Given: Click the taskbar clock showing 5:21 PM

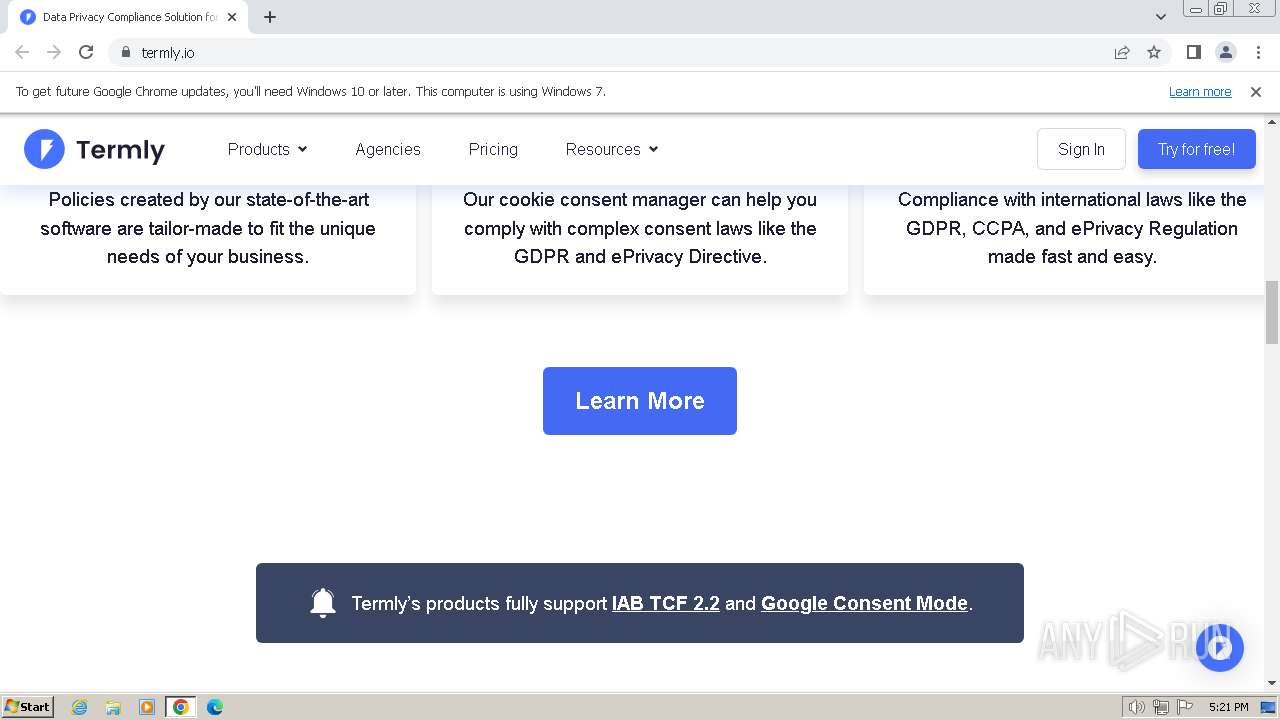Looking at the screenshot, I should point(1228,707).
